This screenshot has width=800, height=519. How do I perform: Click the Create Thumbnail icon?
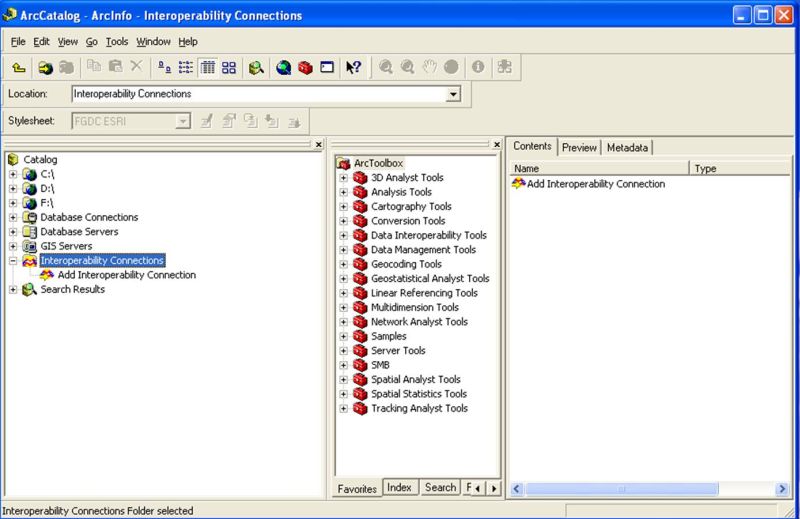(x=505, y=67)
